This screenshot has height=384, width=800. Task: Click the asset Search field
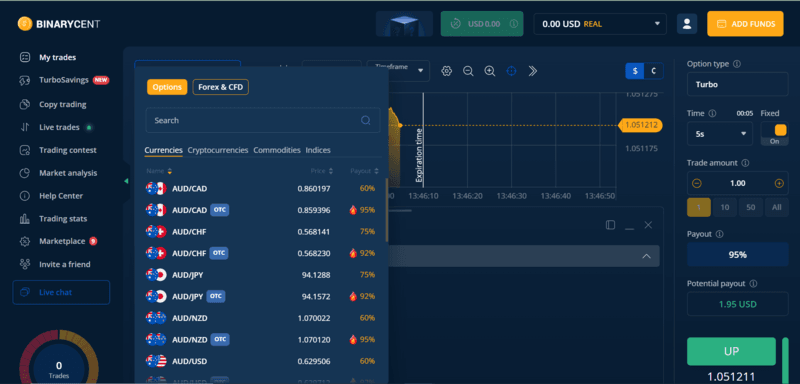[x=263, y=120]
